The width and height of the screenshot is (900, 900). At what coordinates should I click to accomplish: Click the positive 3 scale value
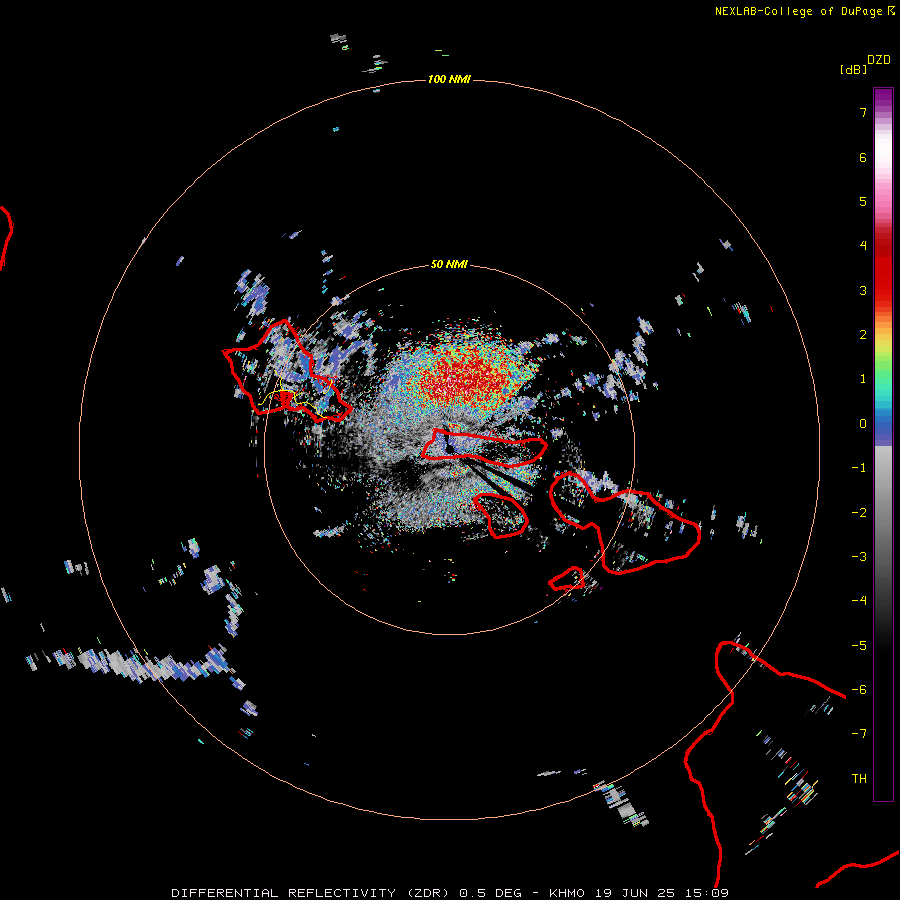tap(863, 290)
